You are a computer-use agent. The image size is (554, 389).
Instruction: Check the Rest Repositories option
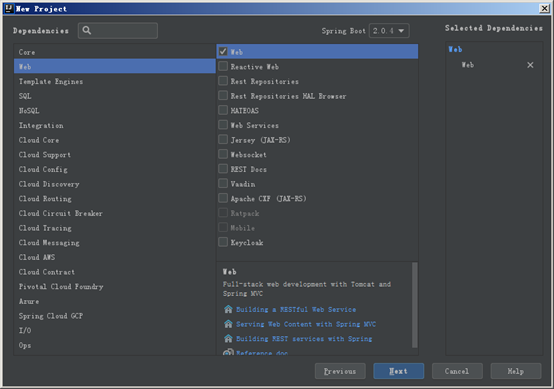[x=223, y=81]
